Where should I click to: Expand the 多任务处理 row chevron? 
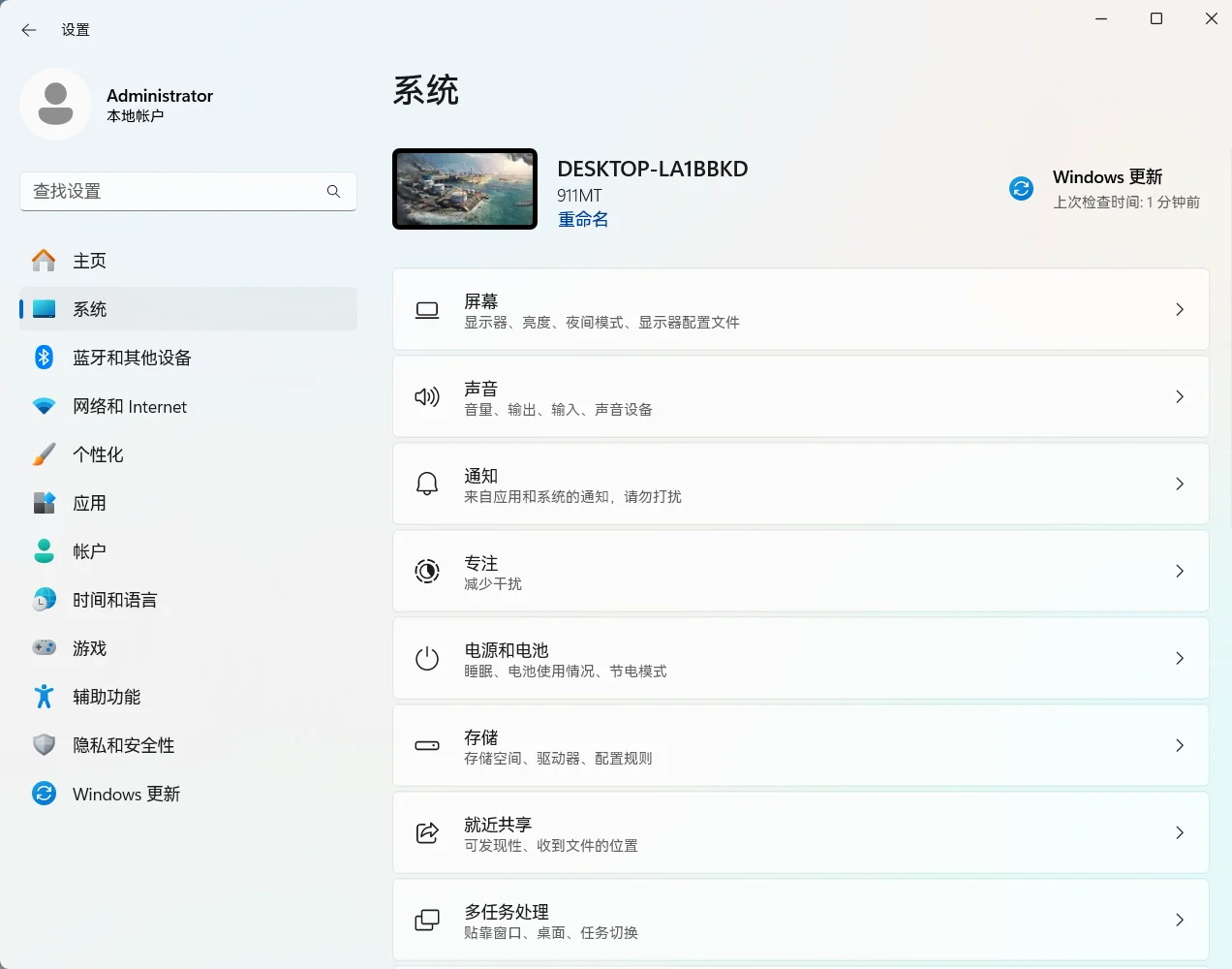click(x=1180, y=920)
